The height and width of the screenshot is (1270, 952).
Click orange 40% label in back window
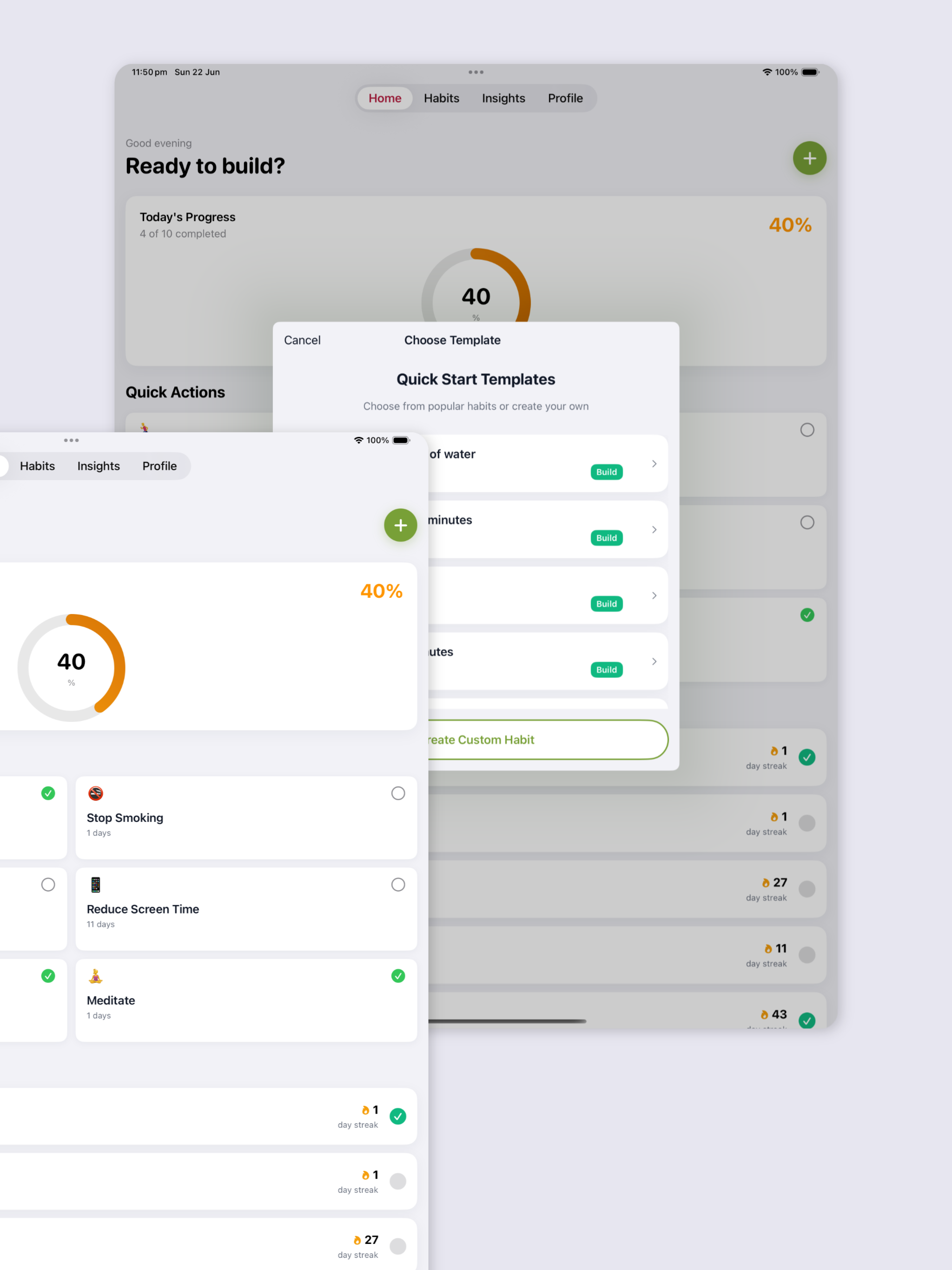point(790,225)
